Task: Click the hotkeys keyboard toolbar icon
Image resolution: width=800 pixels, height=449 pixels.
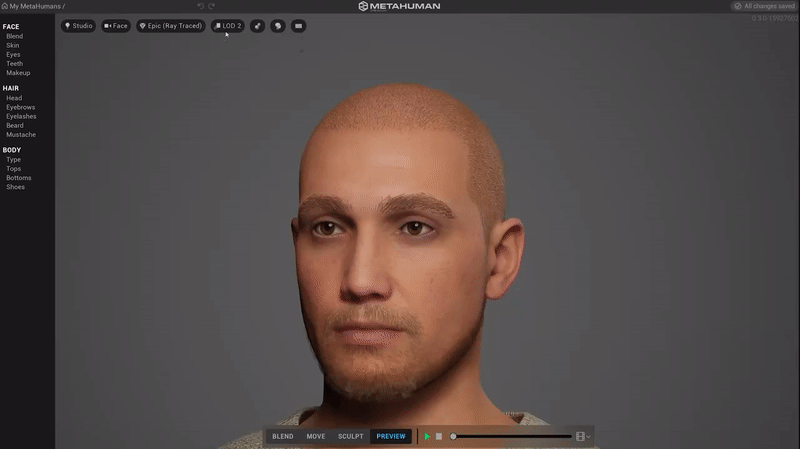Action: pyautogui.click(x=298, y=26)
